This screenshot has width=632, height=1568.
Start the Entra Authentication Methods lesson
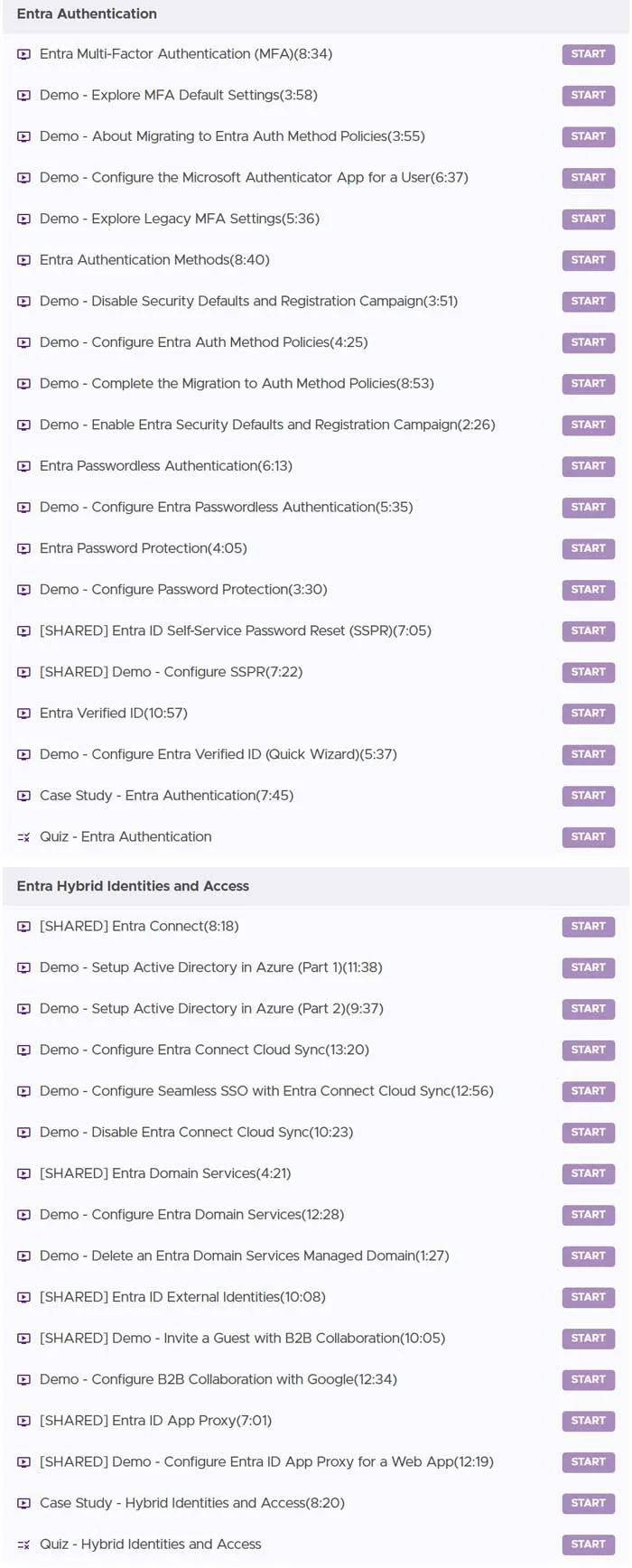(x=588, y=260)
